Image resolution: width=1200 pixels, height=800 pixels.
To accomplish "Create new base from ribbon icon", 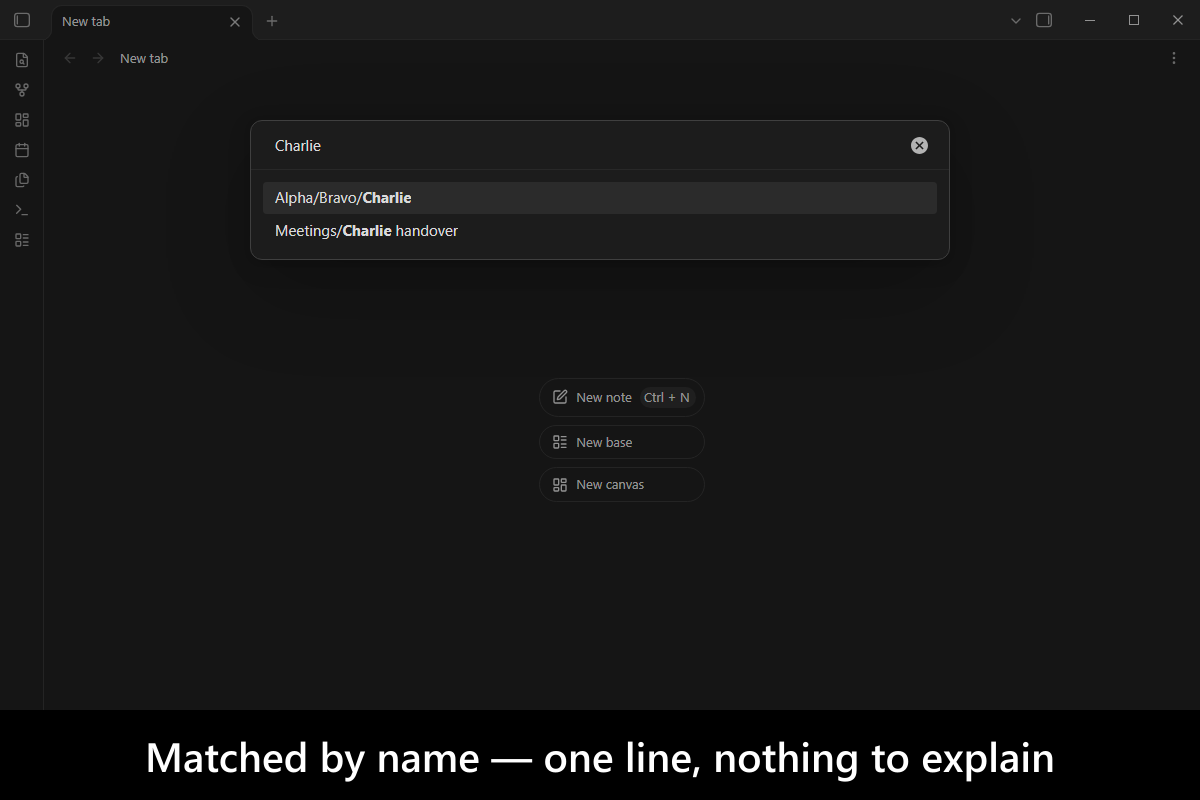I will click(22, 240).
